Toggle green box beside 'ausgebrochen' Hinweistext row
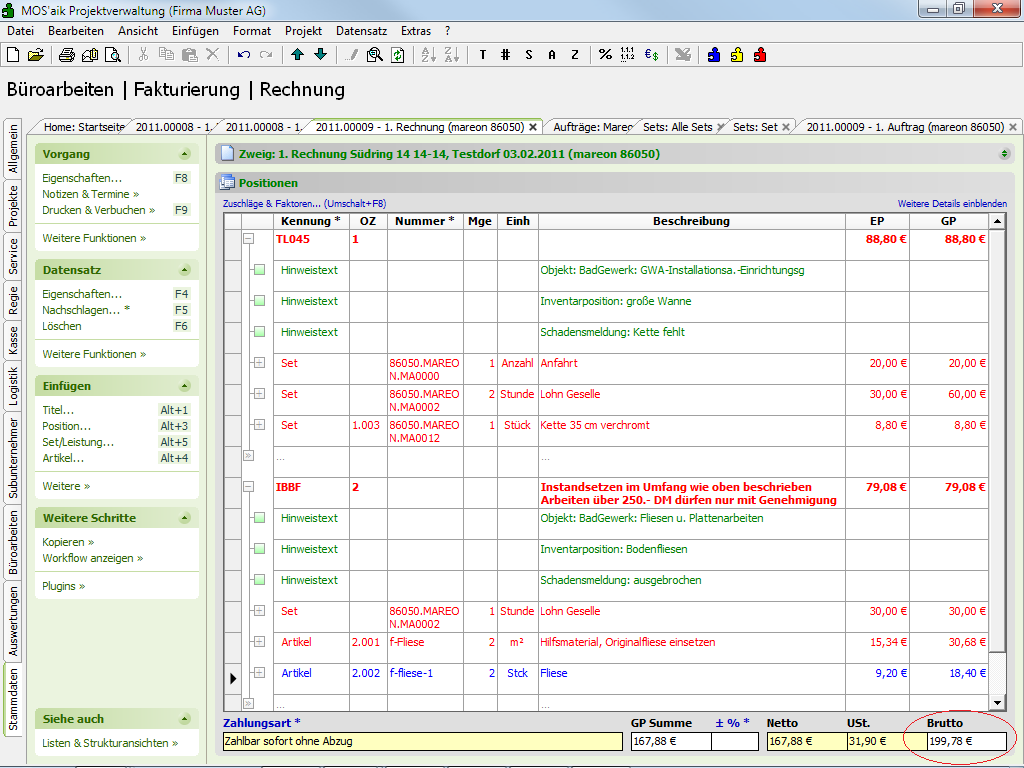Viewport: 1024px width, 768px height. tap(259, 580)
